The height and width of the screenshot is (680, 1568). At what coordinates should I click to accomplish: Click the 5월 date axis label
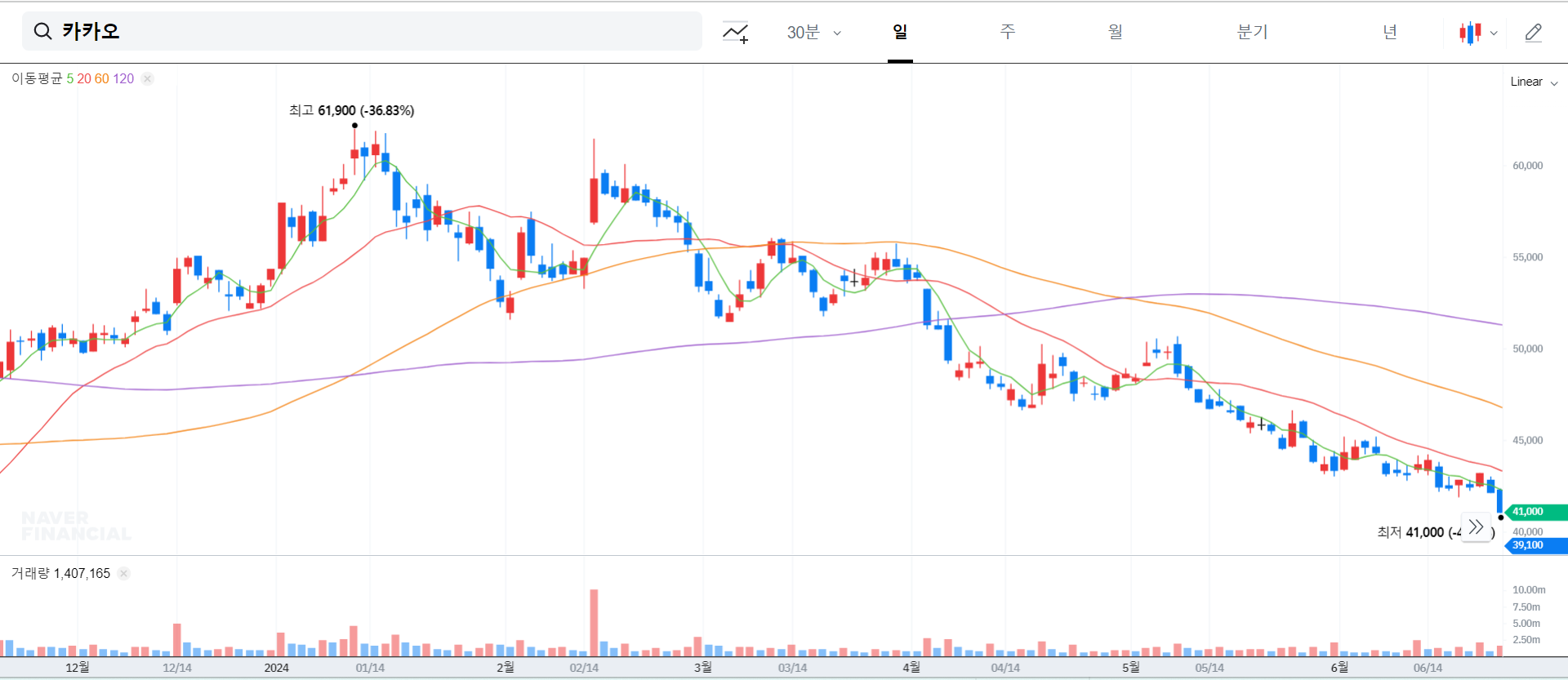tap(1130, 668)
